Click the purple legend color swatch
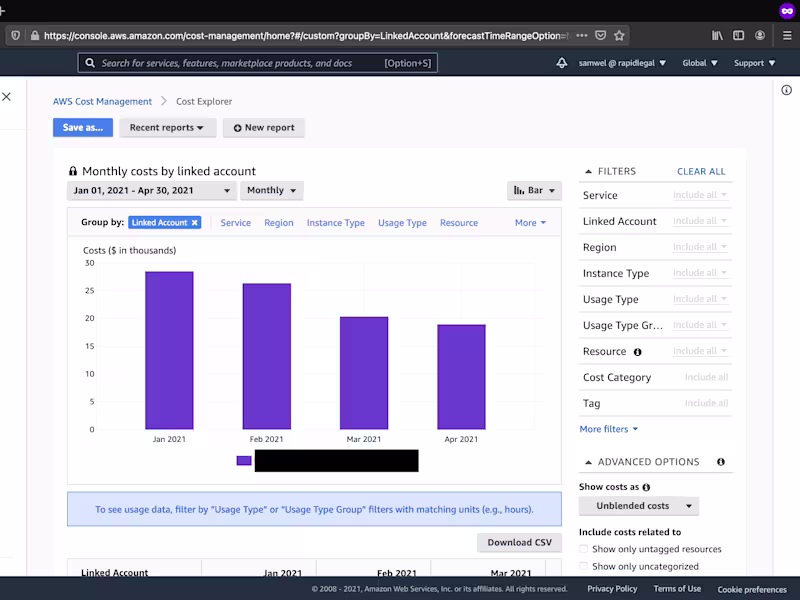This screenshot has width=800, height=600. coord(244,461)
